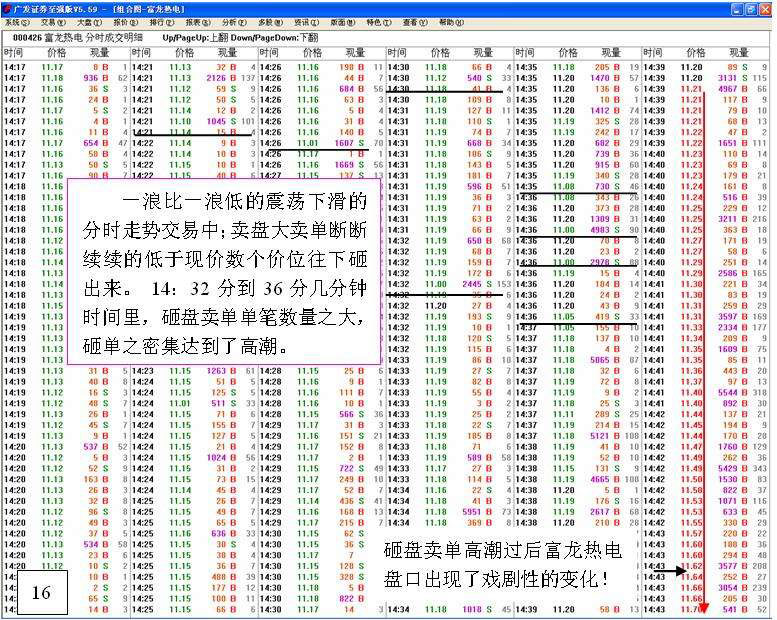
Task: Select the 2586 B volume cell at 14:40
Action: tap(733, 273)
